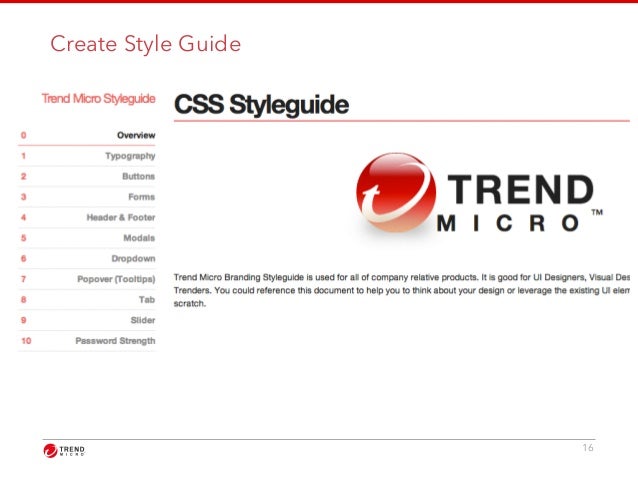Go to Popover (Tooltips) section
This screenshot has width=638, height=479.
click(x=87, y=279)
